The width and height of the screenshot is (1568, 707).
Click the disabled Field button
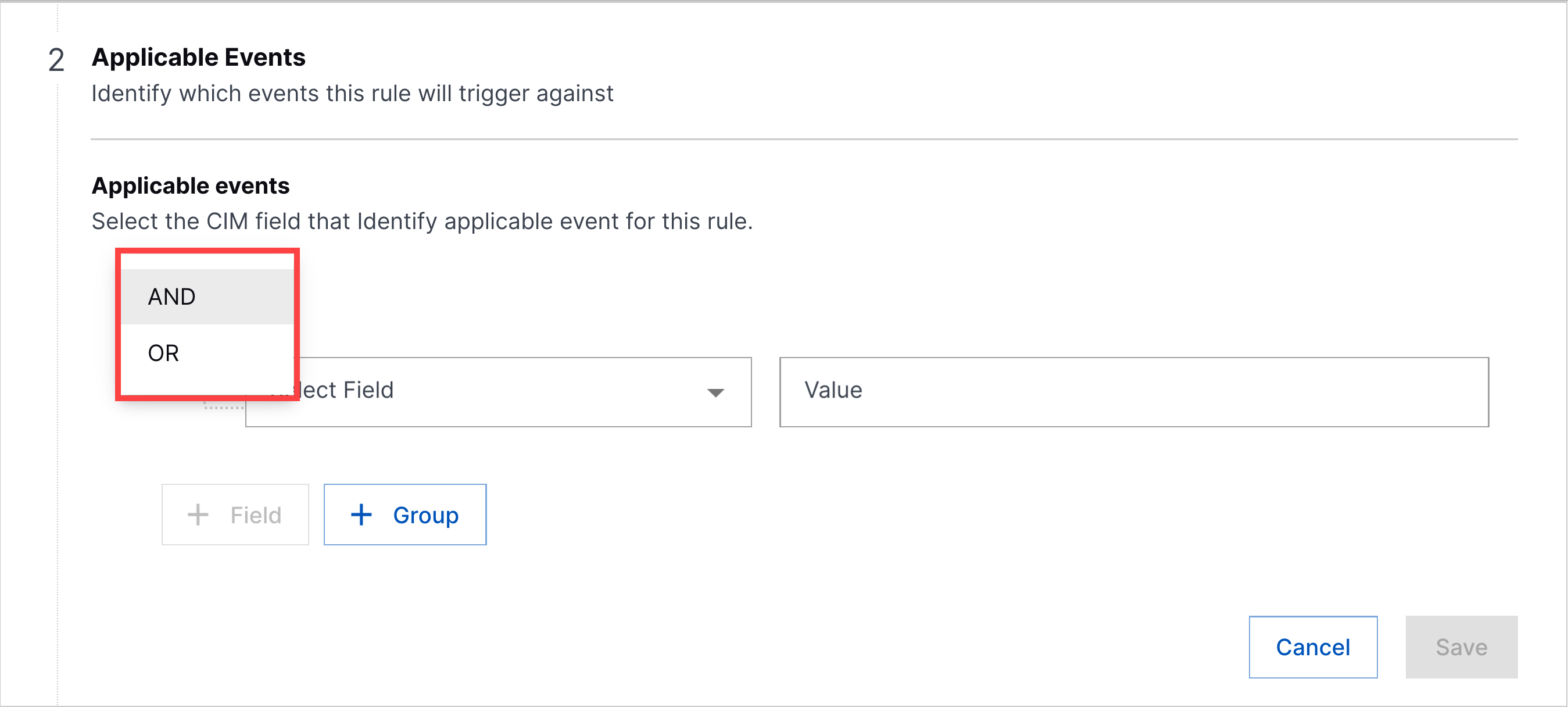(235, 515)
